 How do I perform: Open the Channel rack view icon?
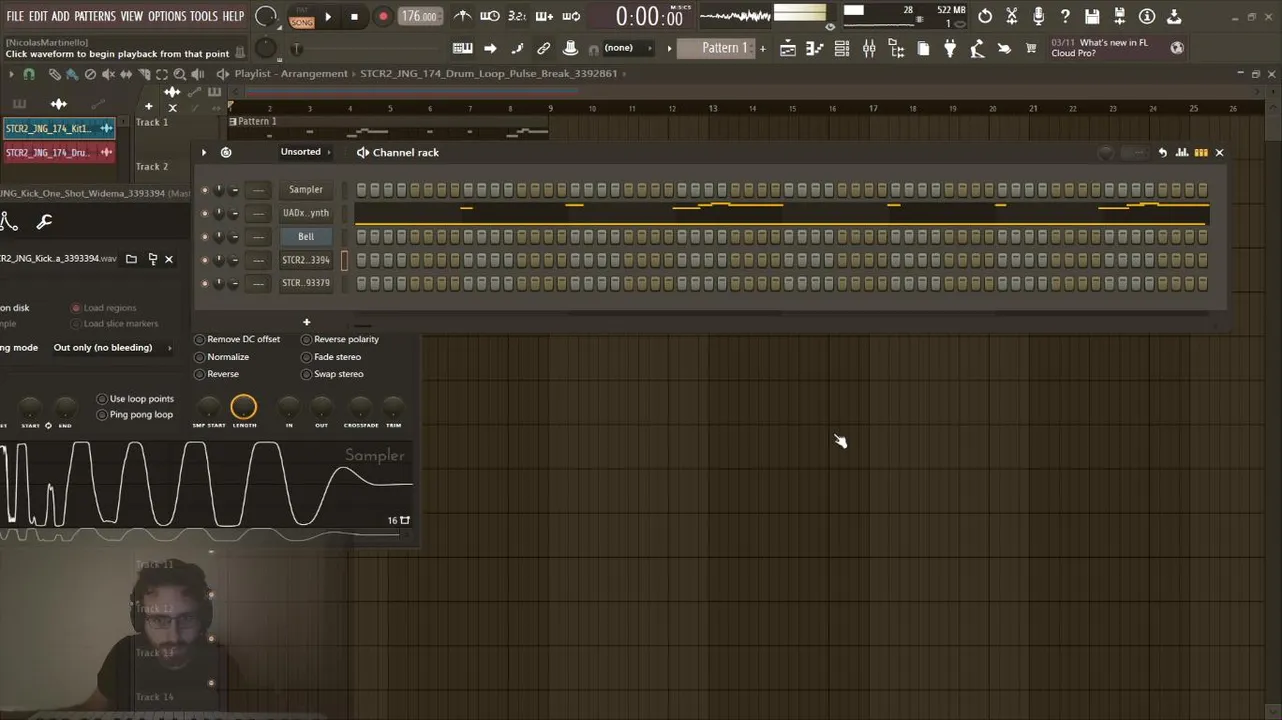coord(842,48)
